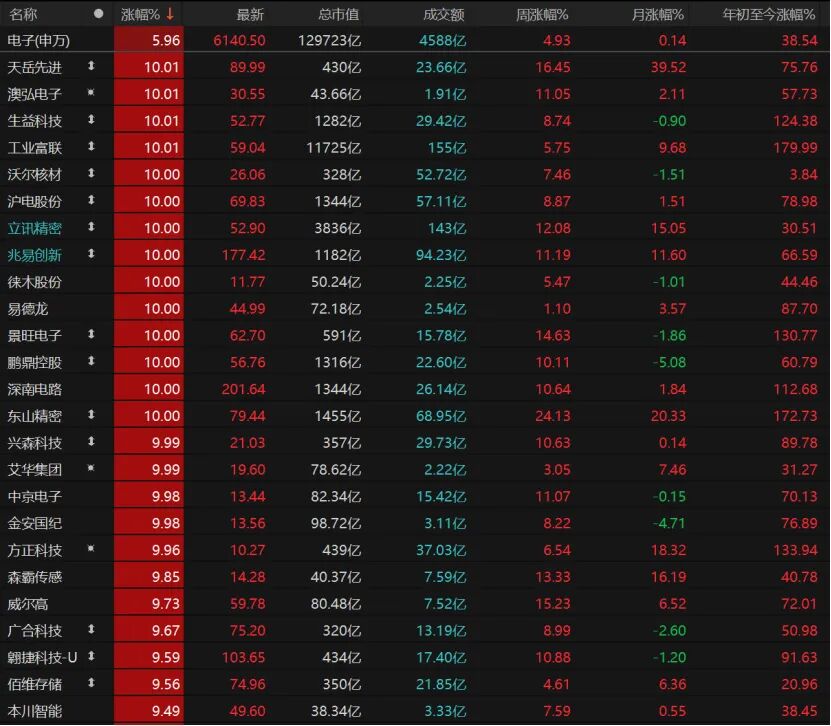Click the marker icon next to 东山精密

tap(91, 414)
